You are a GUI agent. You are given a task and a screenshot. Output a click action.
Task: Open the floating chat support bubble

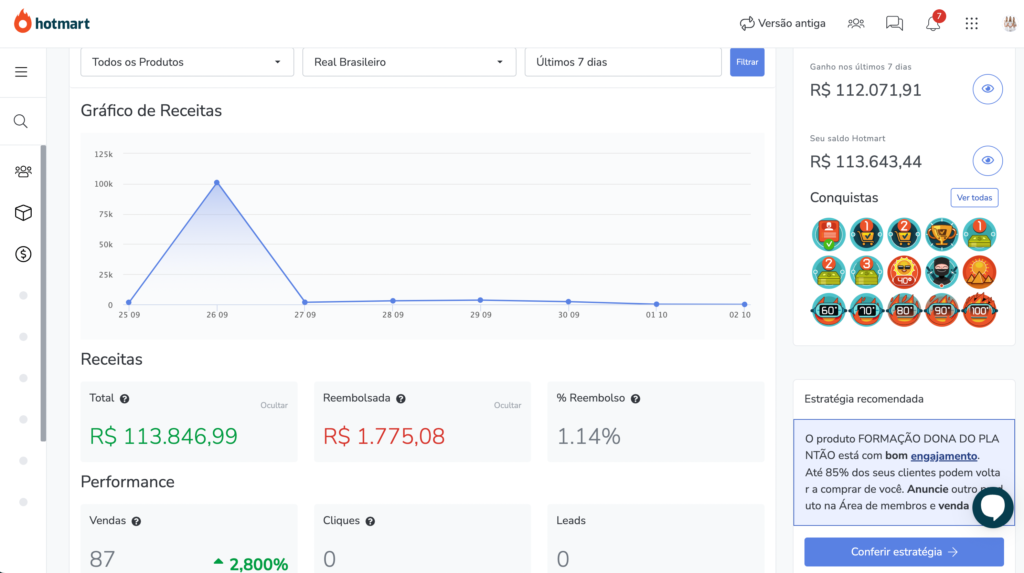993,507
